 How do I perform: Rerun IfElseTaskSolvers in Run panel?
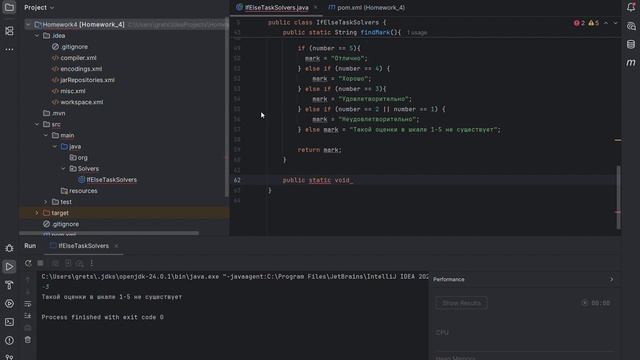(28, 263)
